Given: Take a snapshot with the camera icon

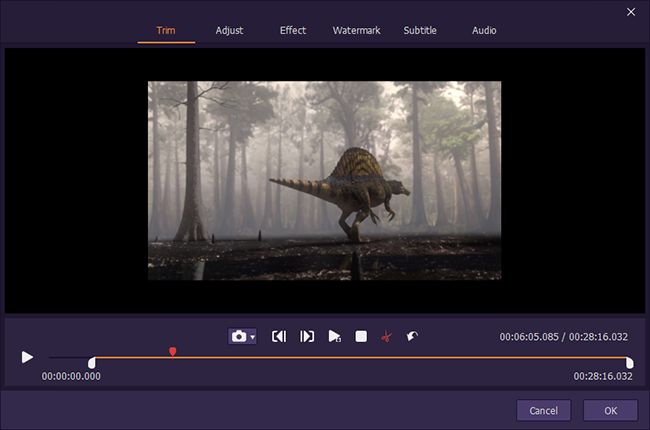Looking at the screenshot, I should [x=239, y=336].
